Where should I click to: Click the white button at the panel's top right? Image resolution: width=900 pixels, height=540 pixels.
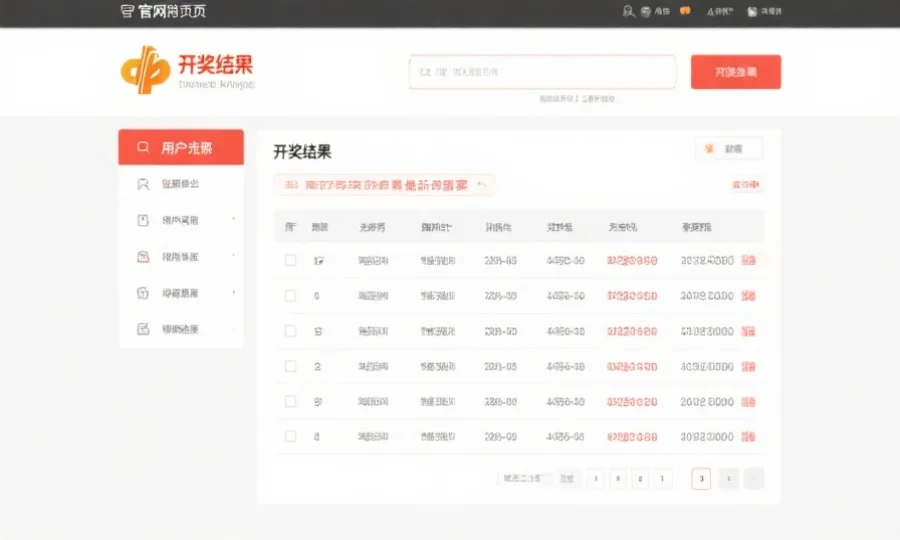click(x=729, y=149)
